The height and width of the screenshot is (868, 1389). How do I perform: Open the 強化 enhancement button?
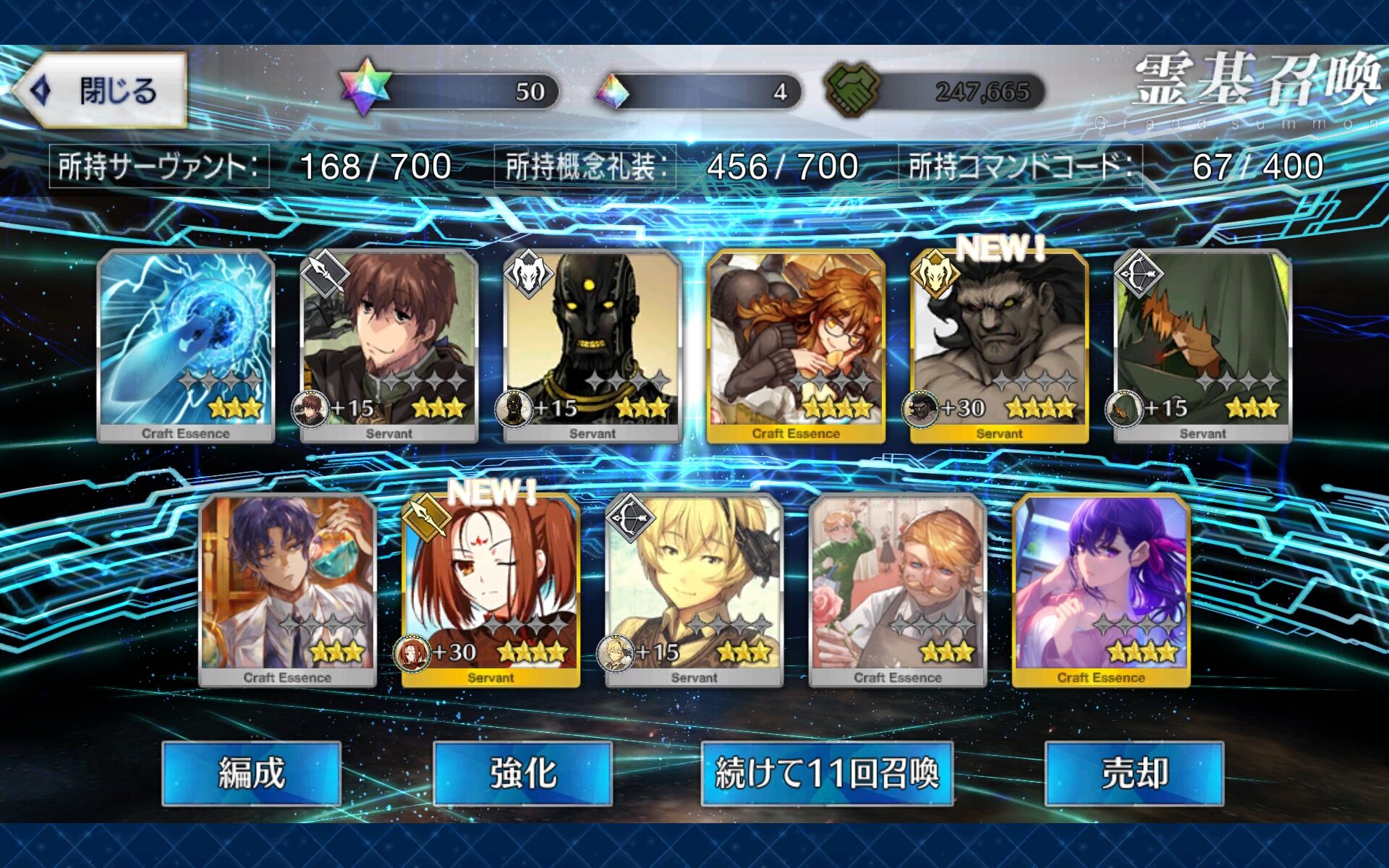[523, 773]
